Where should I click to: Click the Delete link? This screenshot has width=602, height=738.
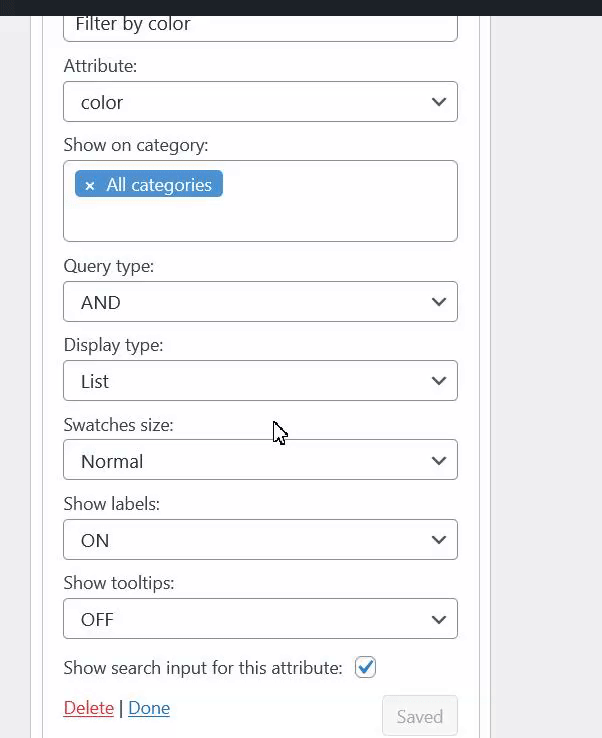(x=88, y=708)
